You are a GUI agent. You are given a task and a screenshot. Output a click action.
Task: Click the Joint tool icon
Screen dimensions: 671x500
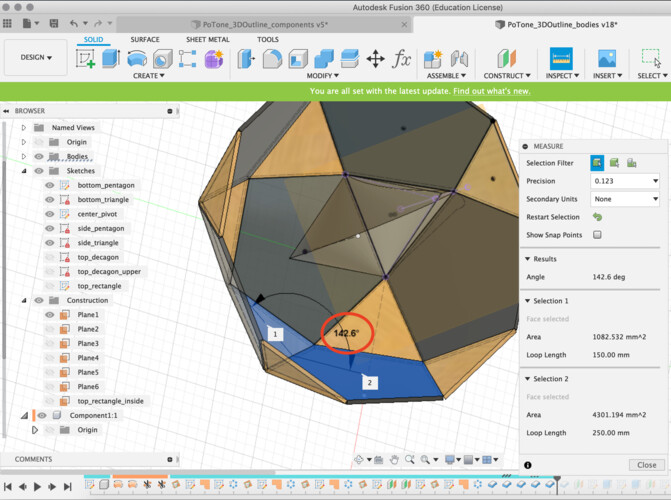[x=459, y=59]
